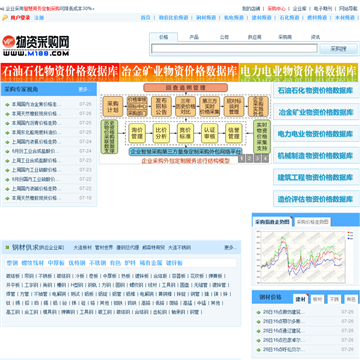Screen dimensions: 360x360
Task: Open 木材频道 in navigation bar
Action: coord(345,18)
